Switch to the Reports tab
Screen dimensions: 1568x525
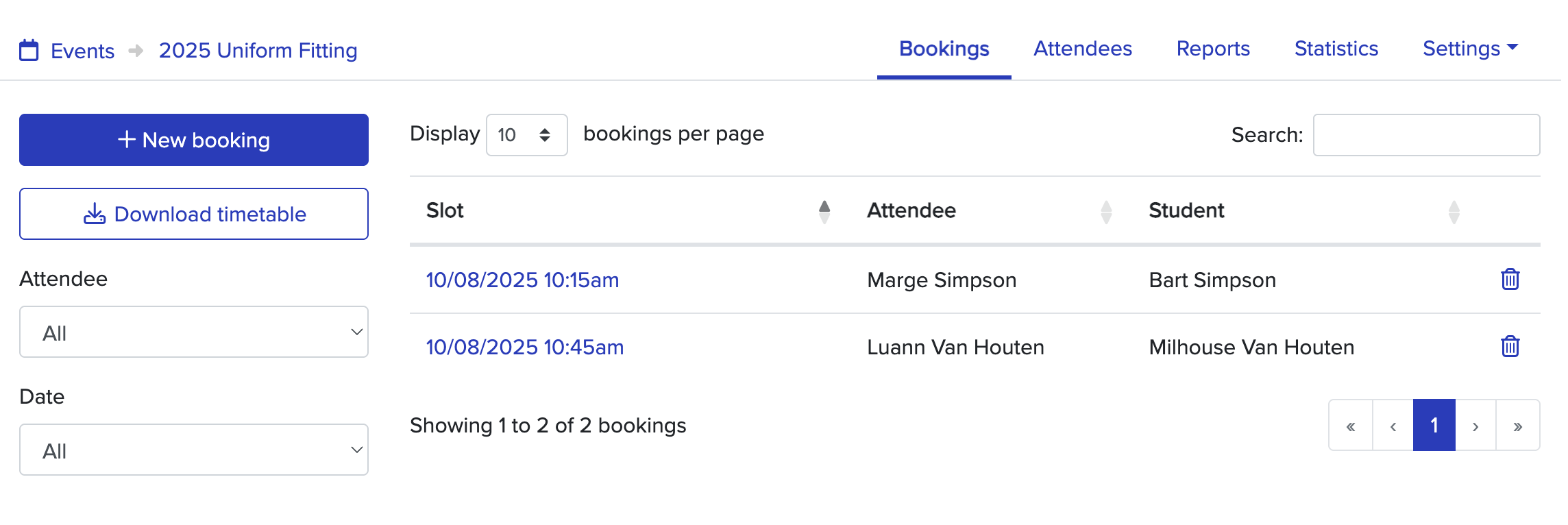pyautogui.click(x=1212, y=49)
